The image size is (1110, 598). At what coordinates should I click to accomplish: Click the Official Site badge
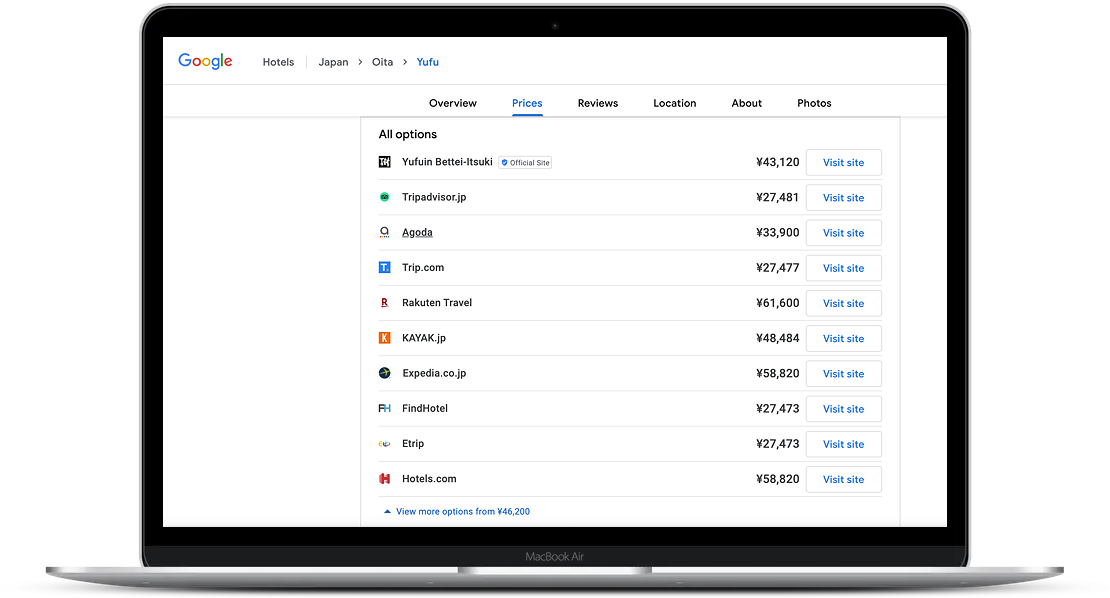tap(526, 163)
